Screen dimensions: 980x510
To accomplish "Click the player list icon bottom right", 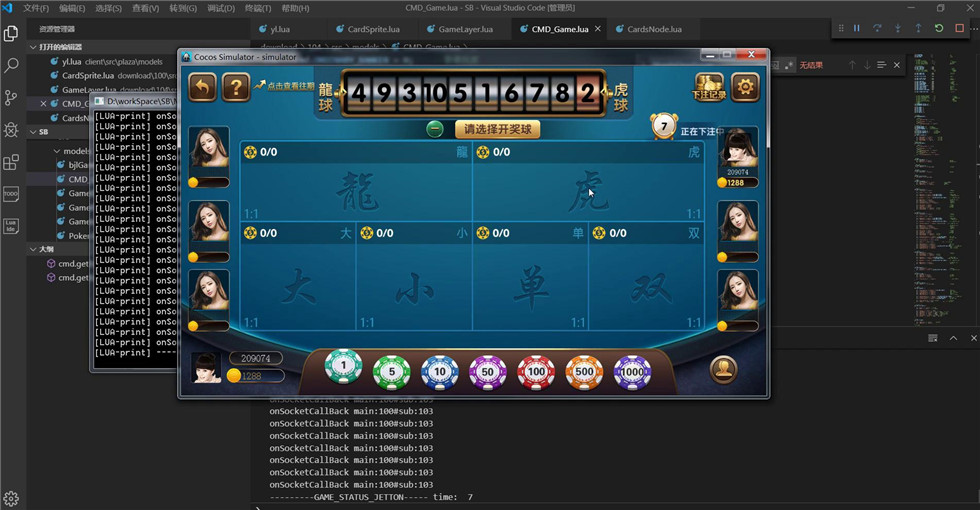I will [x=724, y=370].
